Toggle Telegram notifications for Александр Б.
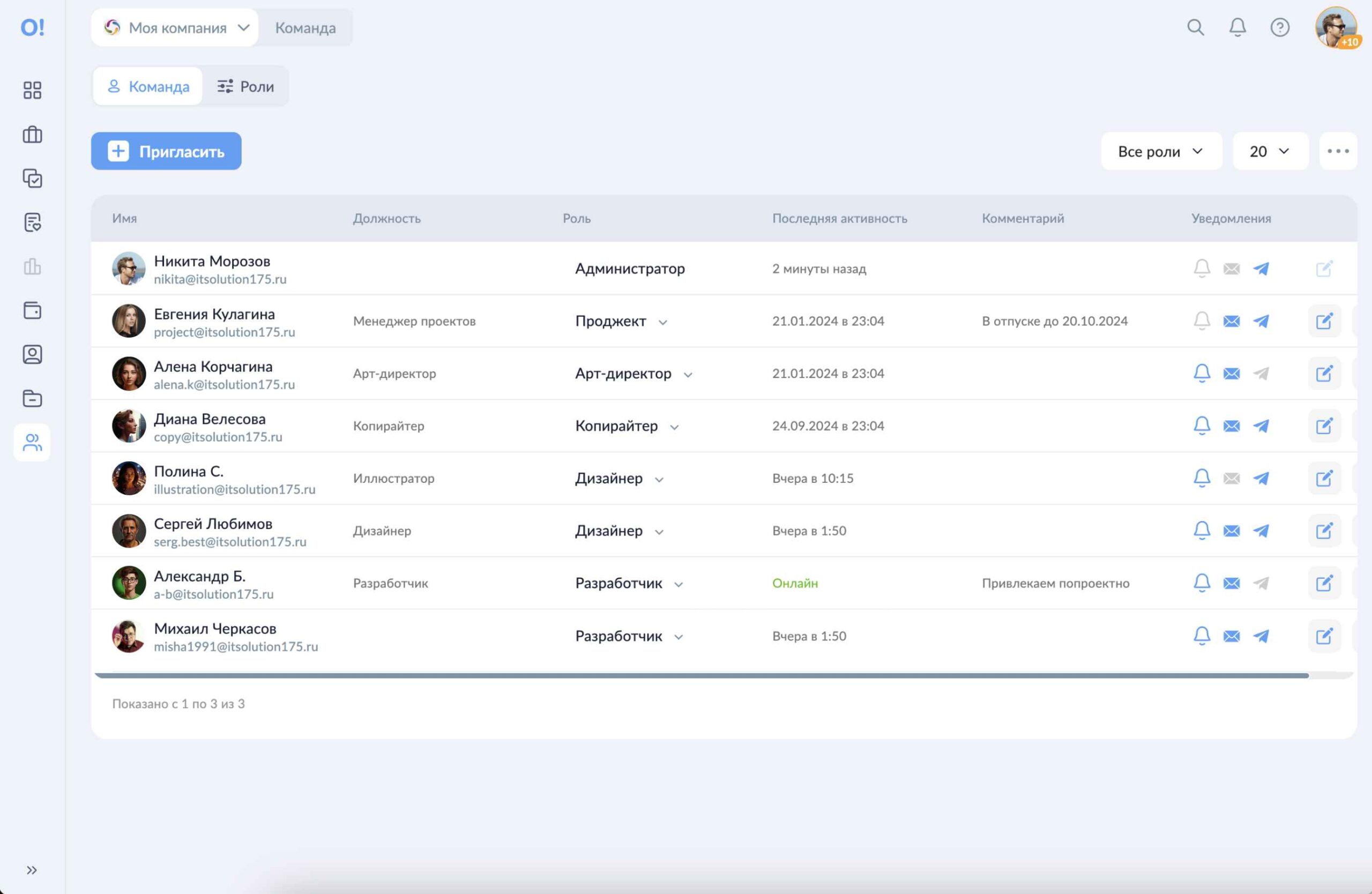The image size is (1372, 894). (x=1261, y=583)
